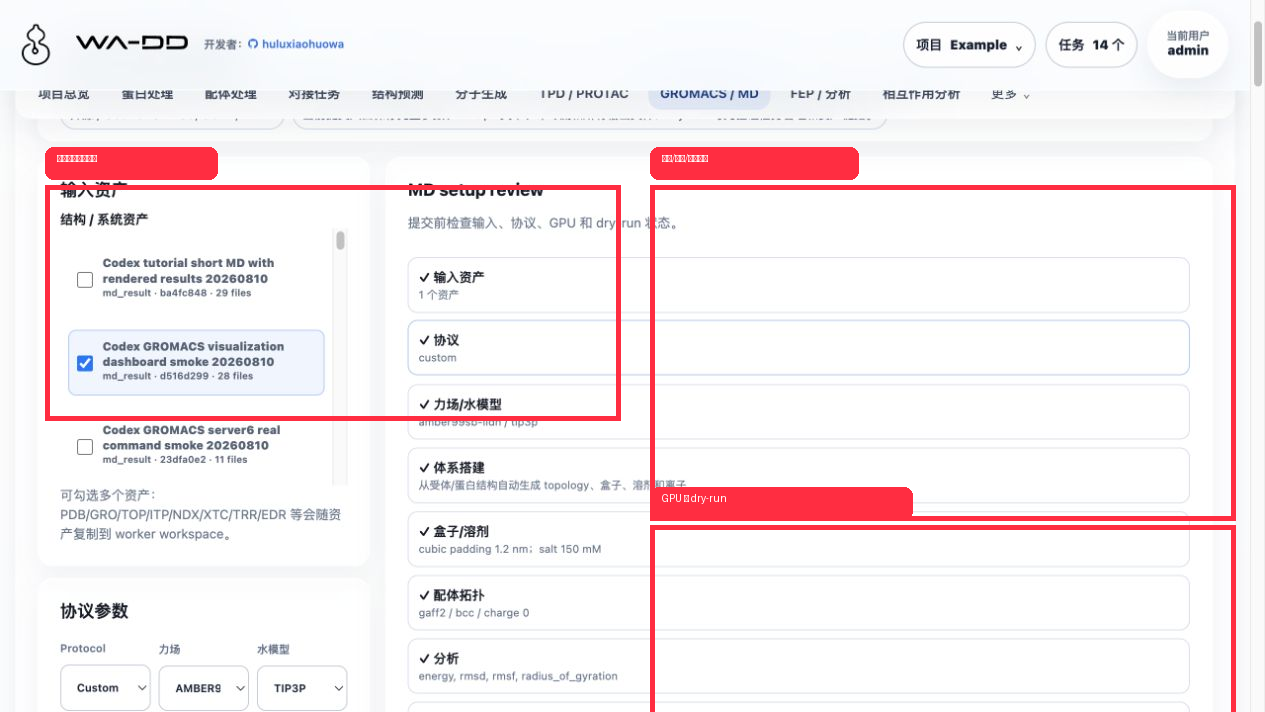Open the 当前用户 admin user menu
The height and width of the screenshot is (712, 1265).
1187,44
